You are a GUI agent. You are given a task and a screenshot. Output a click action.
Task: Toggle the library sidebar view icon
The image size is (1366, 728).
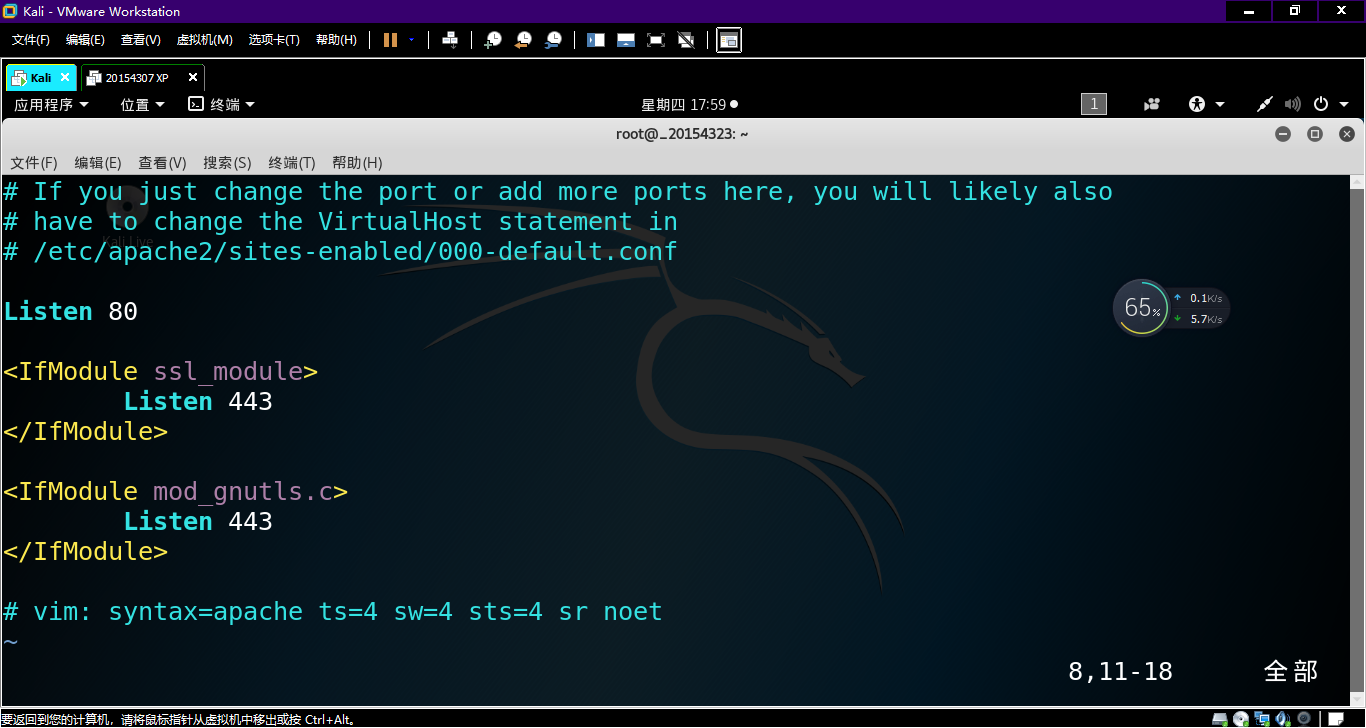596,40
